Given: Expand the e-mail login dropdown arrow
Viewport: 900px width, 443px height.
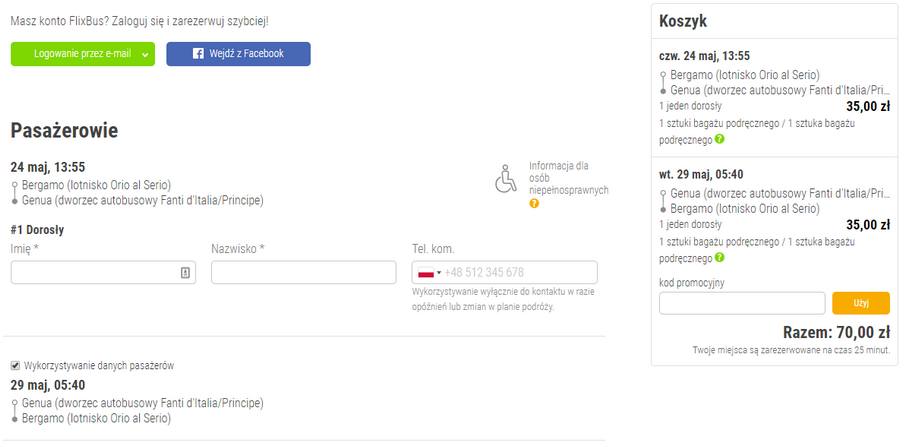Looking at the screenshot, I should 144,54.
